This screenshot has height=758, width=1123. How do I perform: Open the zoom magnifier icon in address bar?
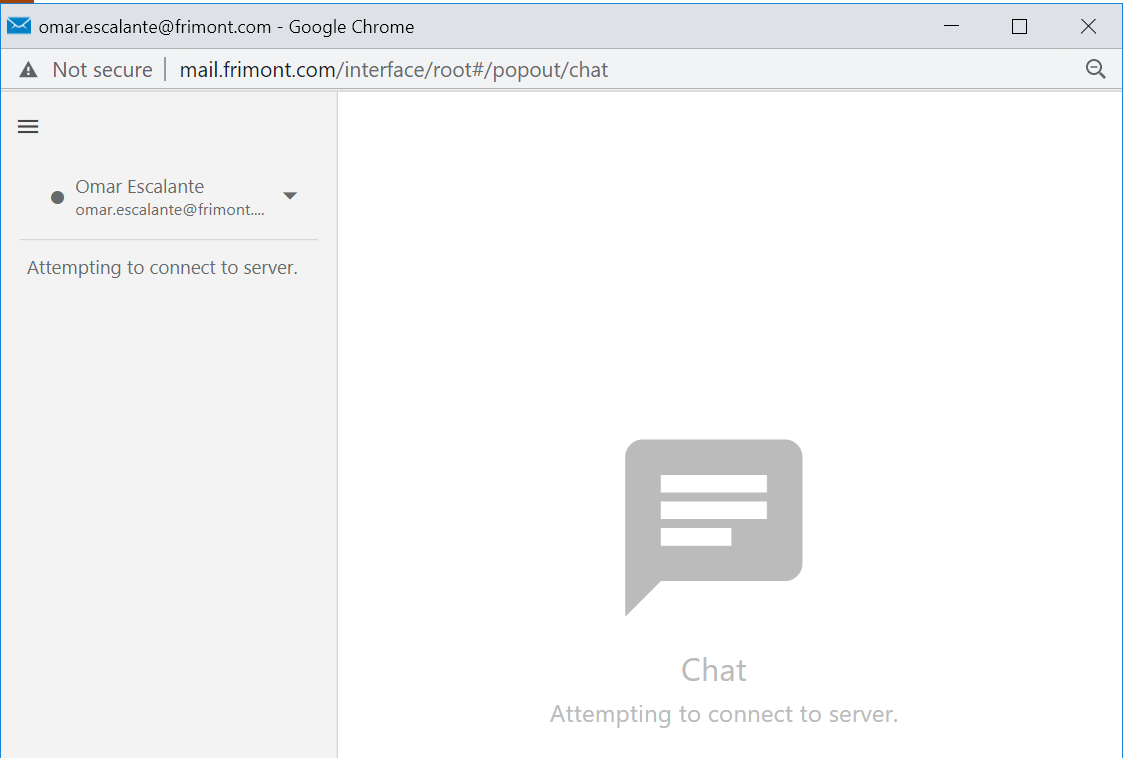pos(1095,69)
